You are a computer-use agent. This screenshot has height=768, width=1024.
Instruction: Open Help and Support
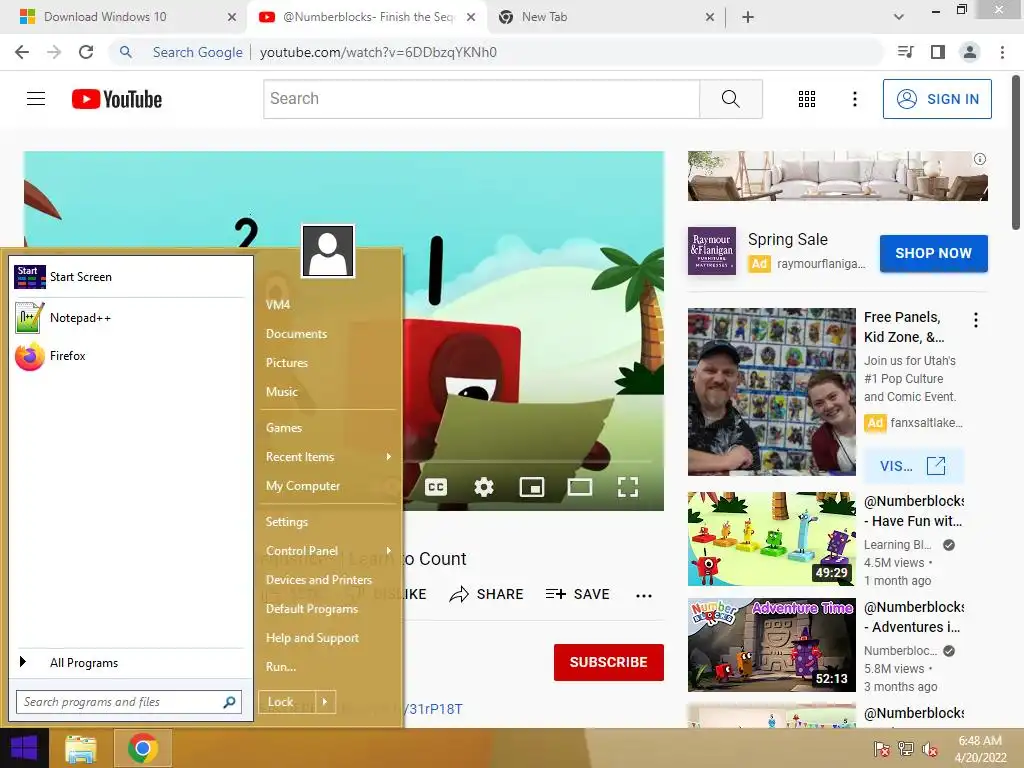[312, 638]
